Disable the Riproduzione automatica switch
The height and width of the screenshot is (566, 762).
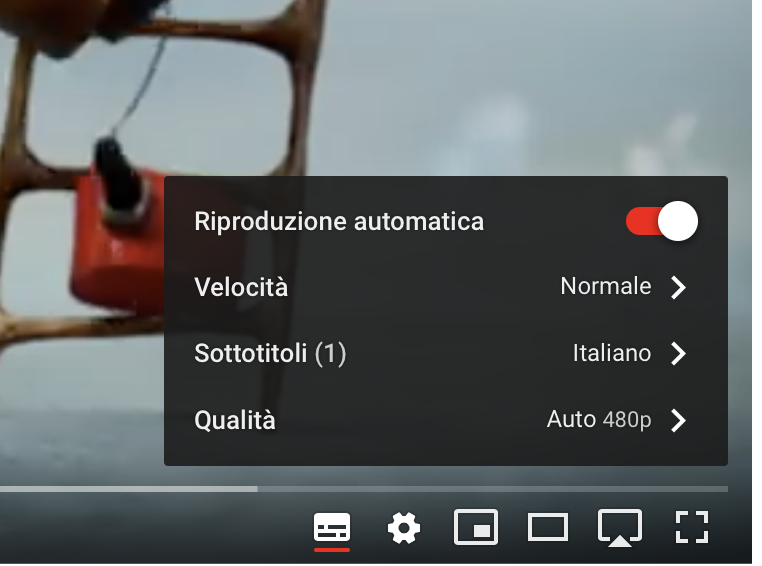pos(662,221)
